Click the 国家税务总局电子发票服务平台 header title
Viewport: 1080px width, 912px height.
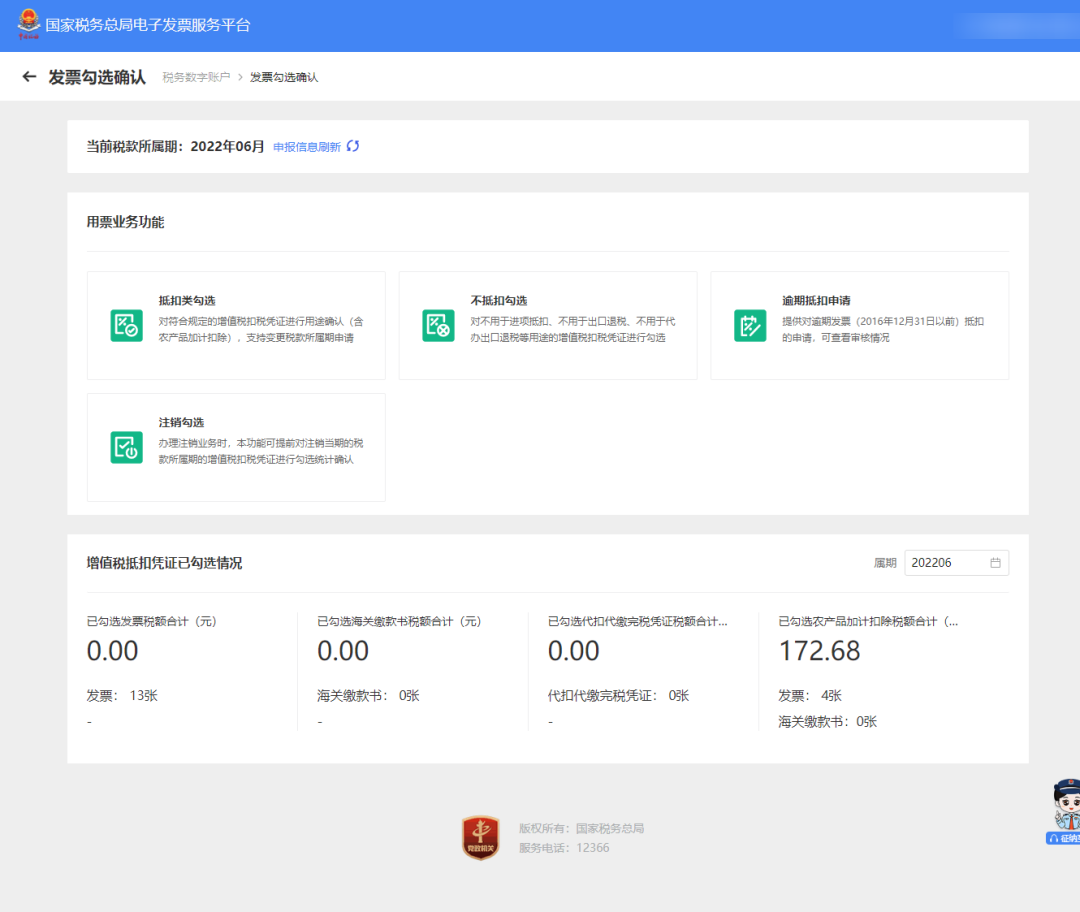[x=148, y=25]
